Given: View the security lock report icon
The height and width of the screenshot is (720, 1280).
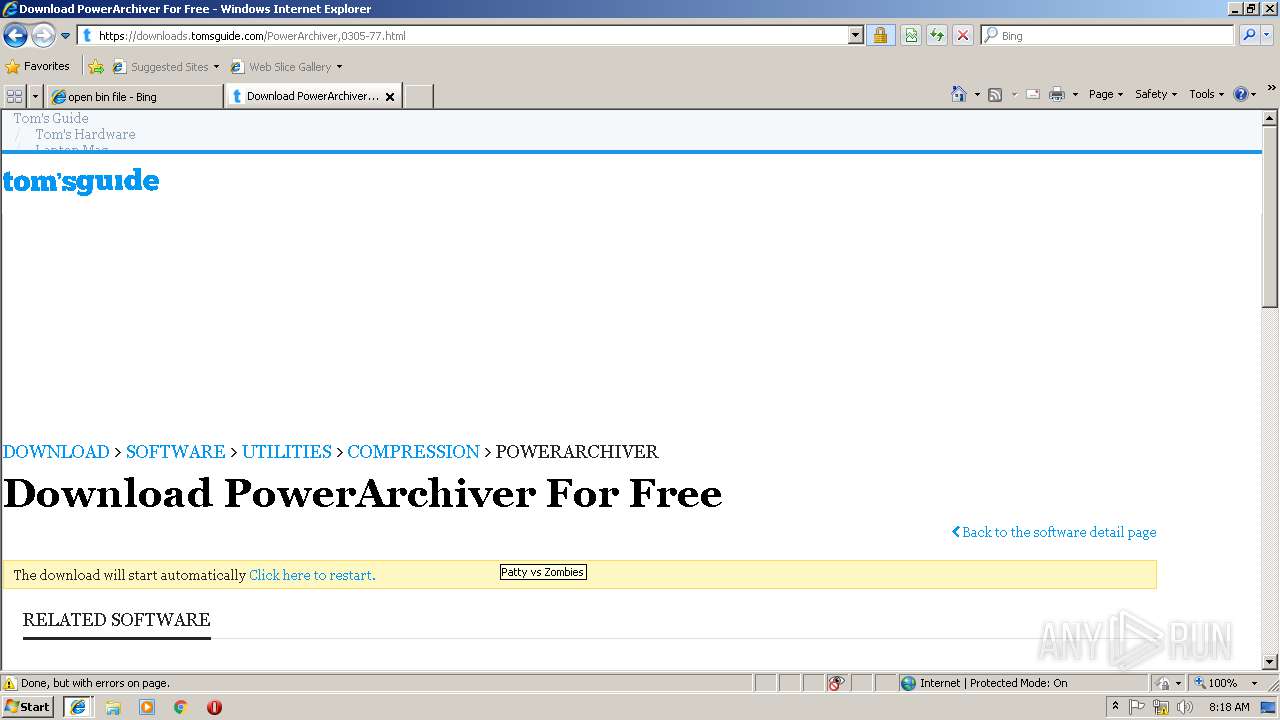Looking at the screenshot, I should [880, 36].
